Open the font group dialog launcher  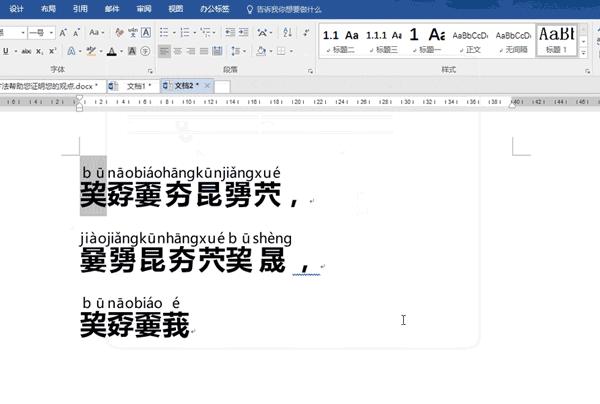[150, 71]
